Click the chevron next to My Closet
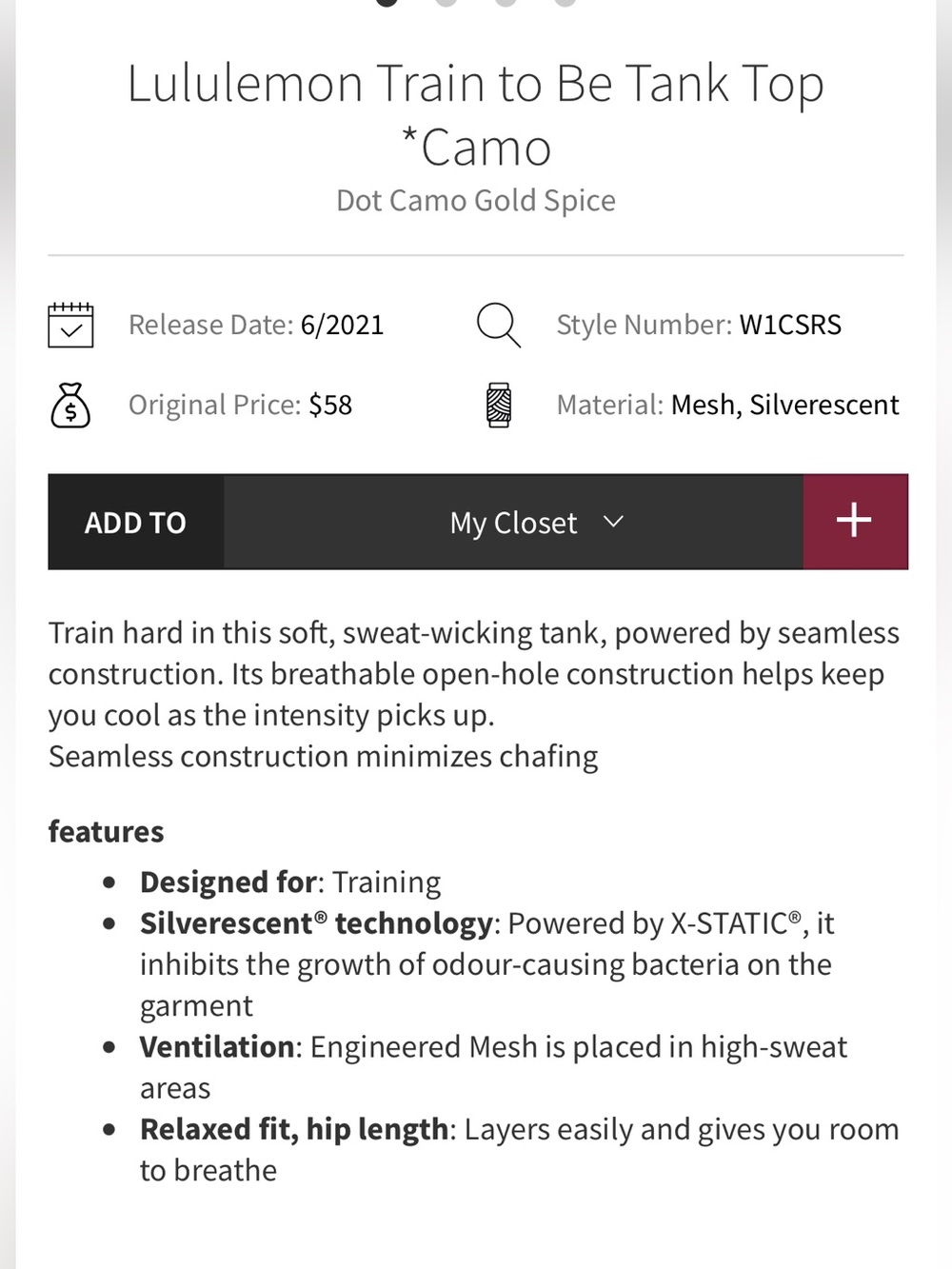The width and height of the screenshot is (952, 1269). (x=614, y=522)
